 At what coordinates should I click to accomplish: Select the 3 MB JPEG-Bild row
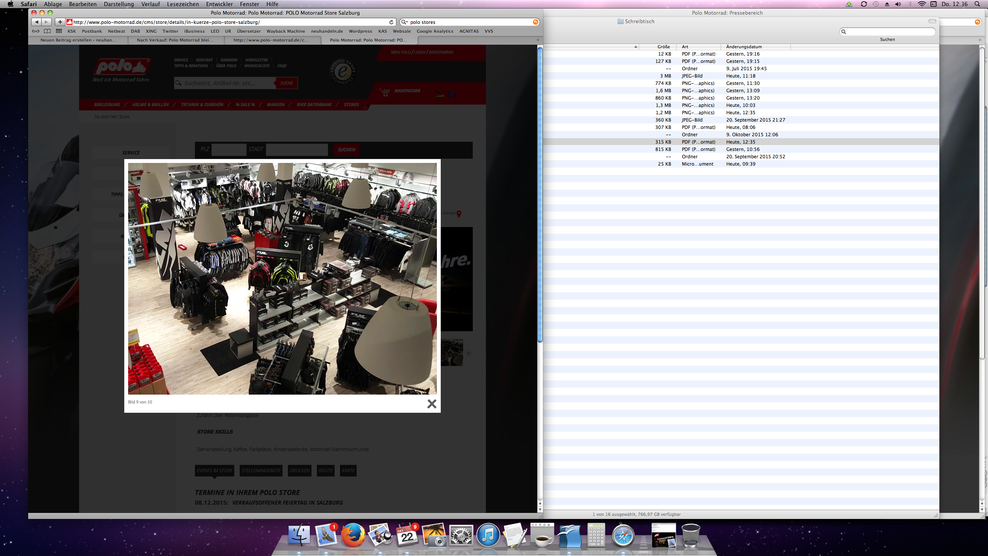pyautogui.click(x=741, y=76)
